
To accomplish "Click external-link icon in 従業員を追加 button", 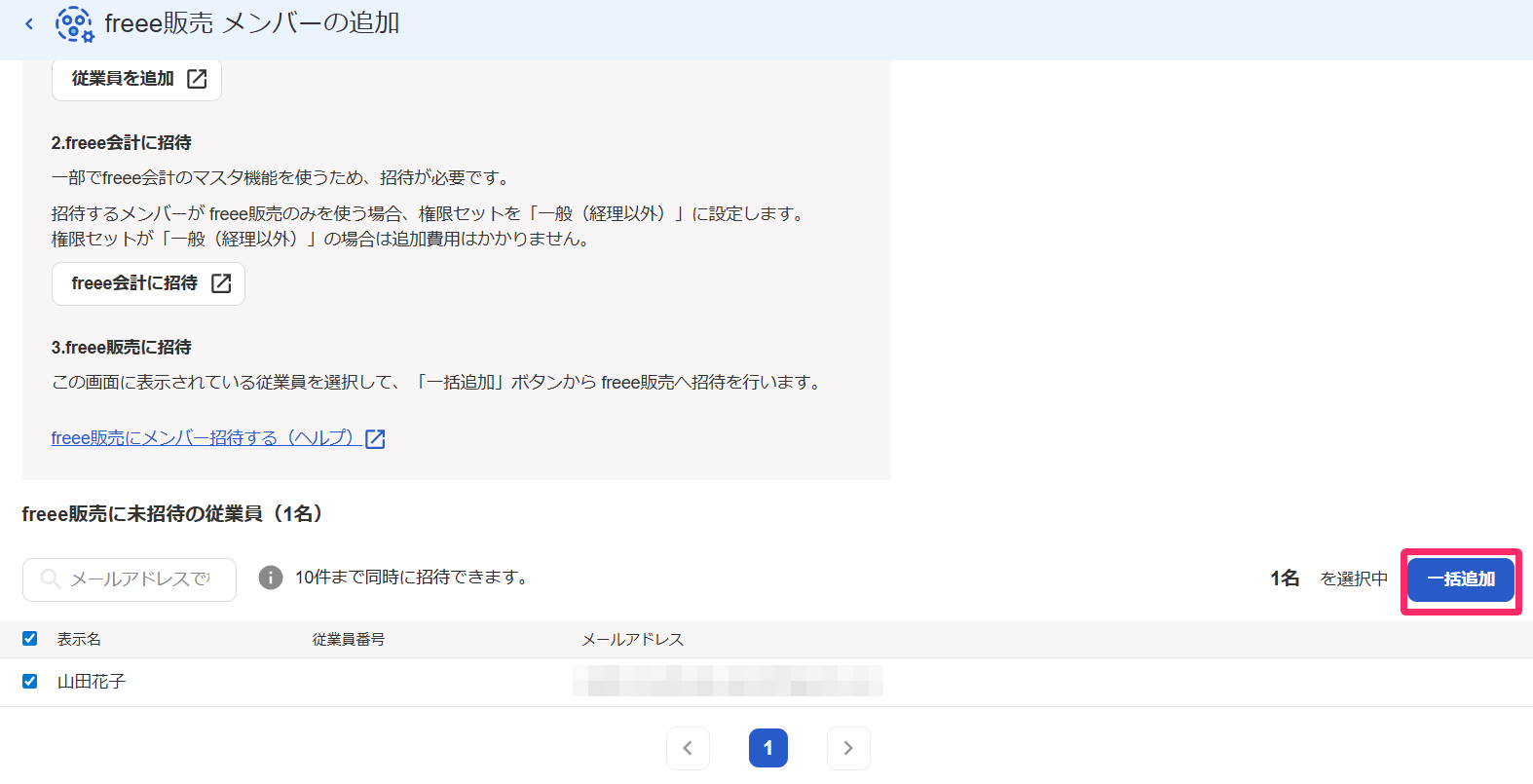I will [197, 79].
